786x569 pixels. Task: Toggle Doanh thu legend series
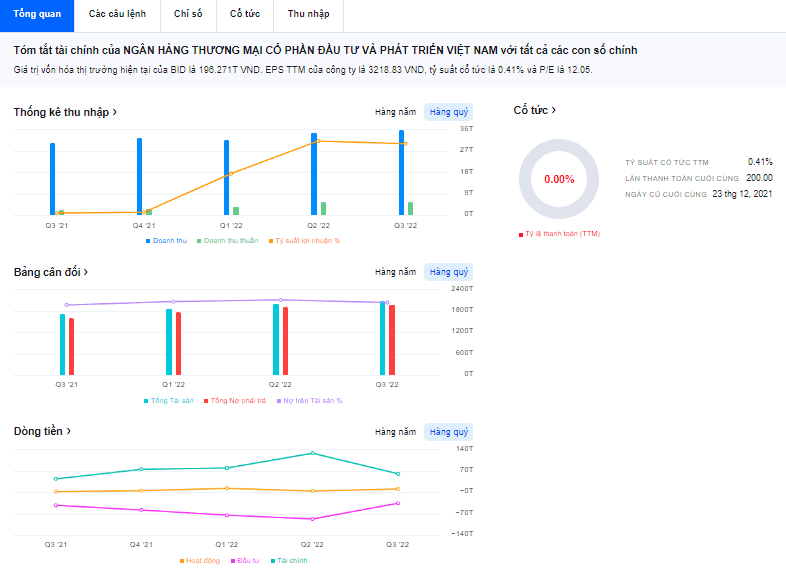(166, 241)
